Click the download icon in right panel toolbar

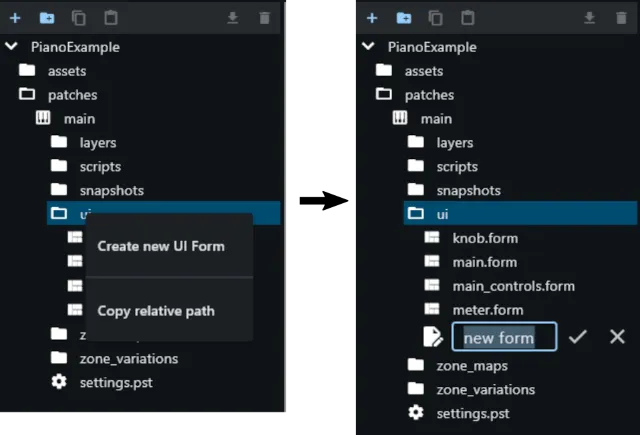click(589, 18)
